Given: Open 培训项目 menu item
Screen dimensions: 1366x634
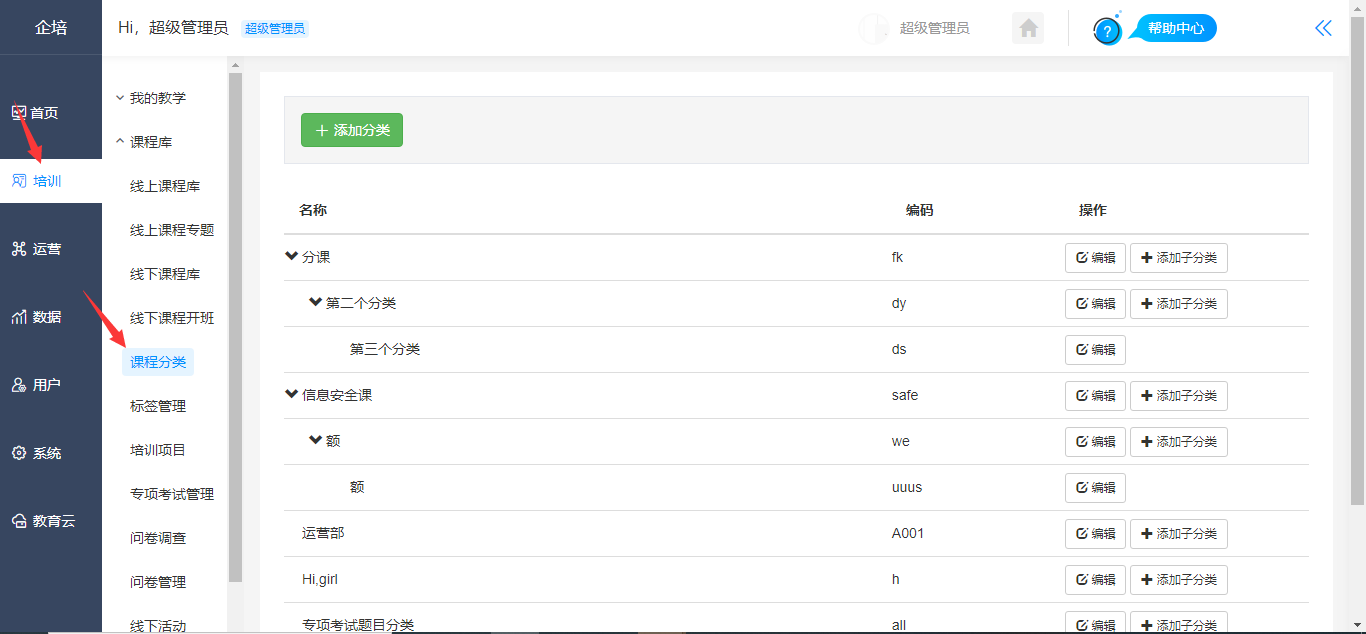Looking at the screenshot, I should (158, 450).
